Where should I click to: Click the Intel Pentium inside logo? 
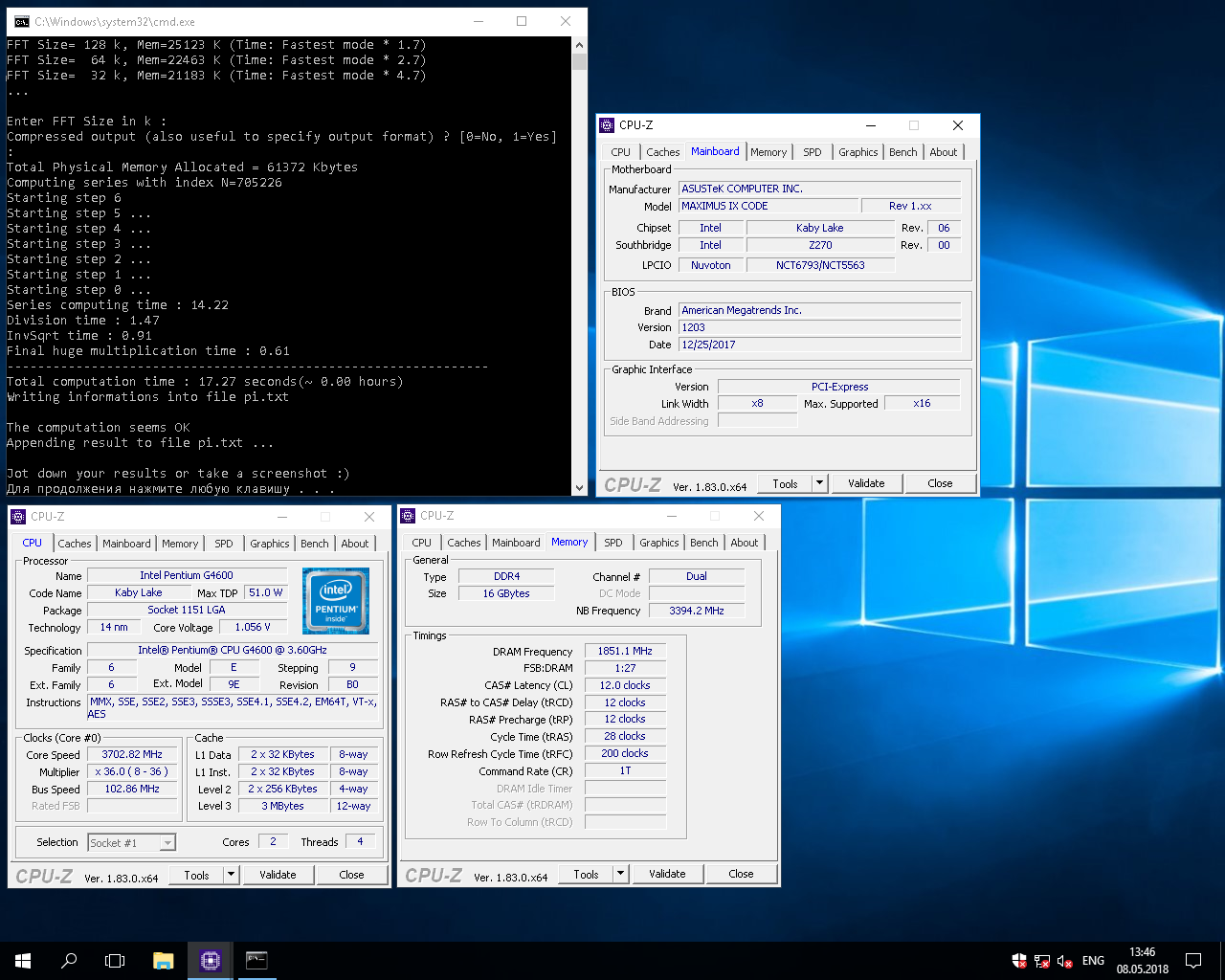336,601
